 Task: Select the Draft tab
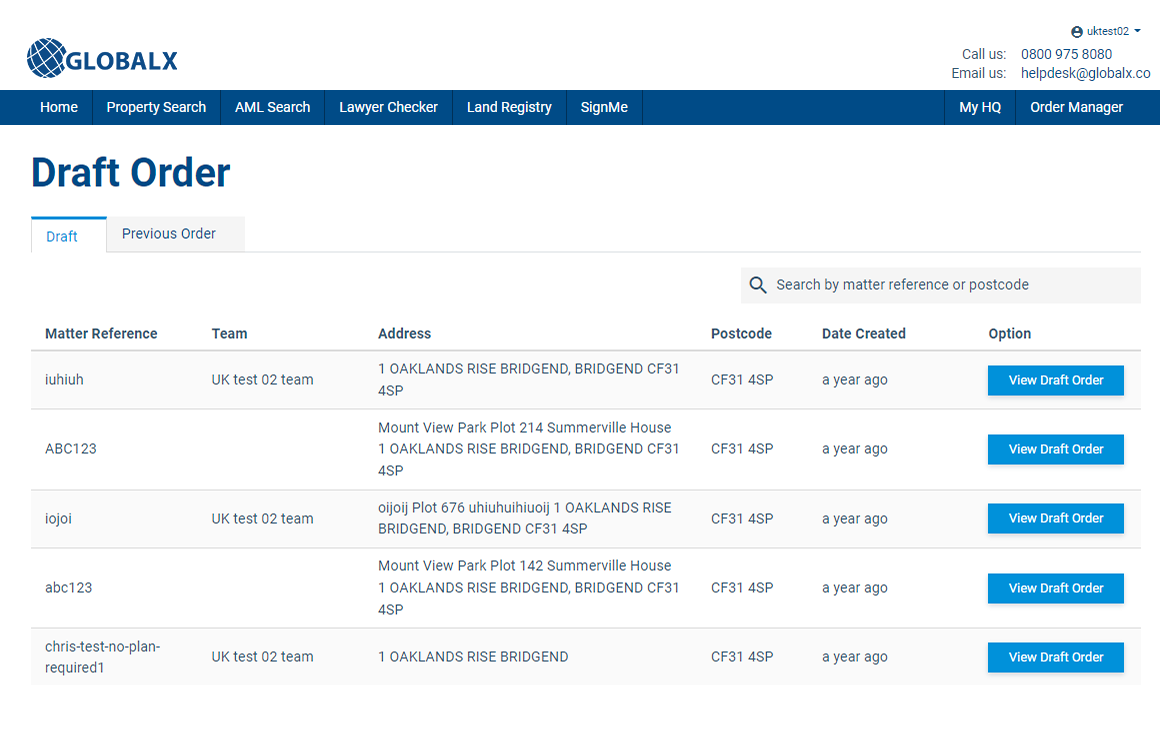[x=62, y=236]
